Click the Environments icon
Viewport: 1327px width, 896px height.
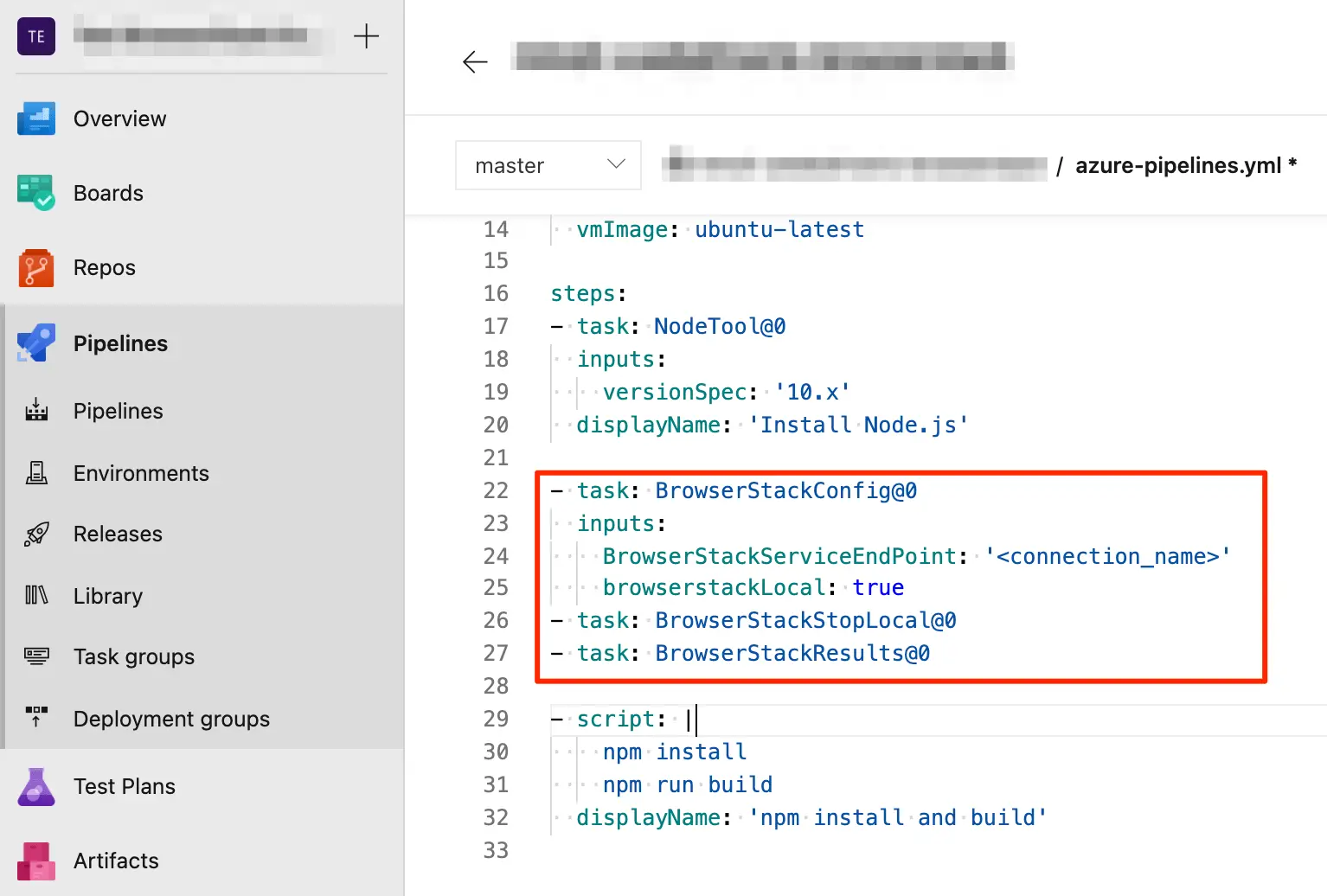point(36,473)
